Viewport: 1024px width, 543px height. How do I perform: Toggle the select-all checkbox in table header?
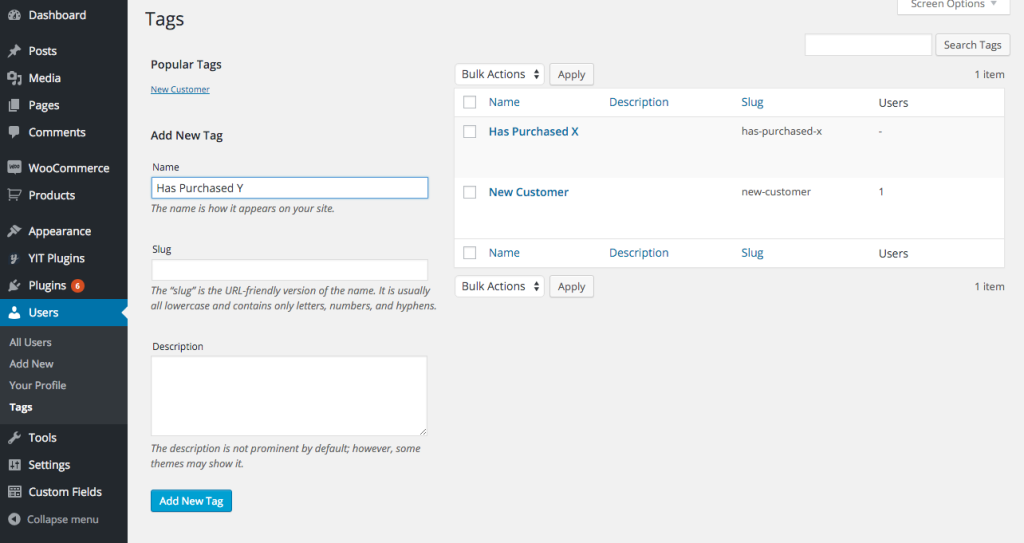click(x=470, y=102)
